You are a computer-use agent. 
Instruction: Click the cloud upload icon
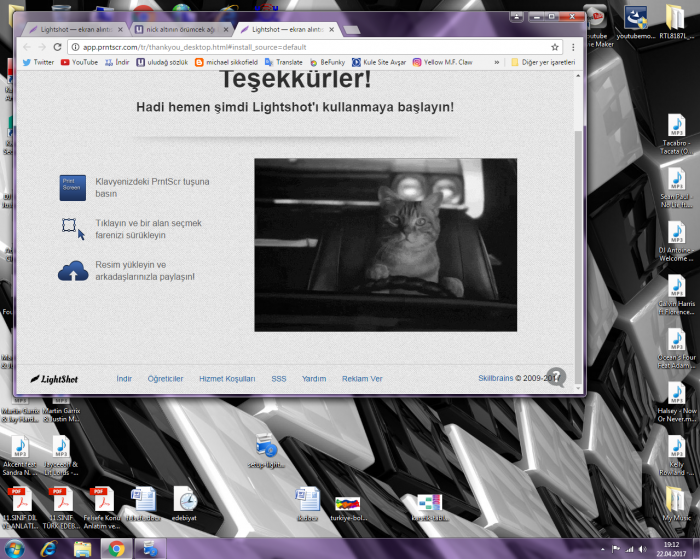pyautogui.click(x=73, y=271)
